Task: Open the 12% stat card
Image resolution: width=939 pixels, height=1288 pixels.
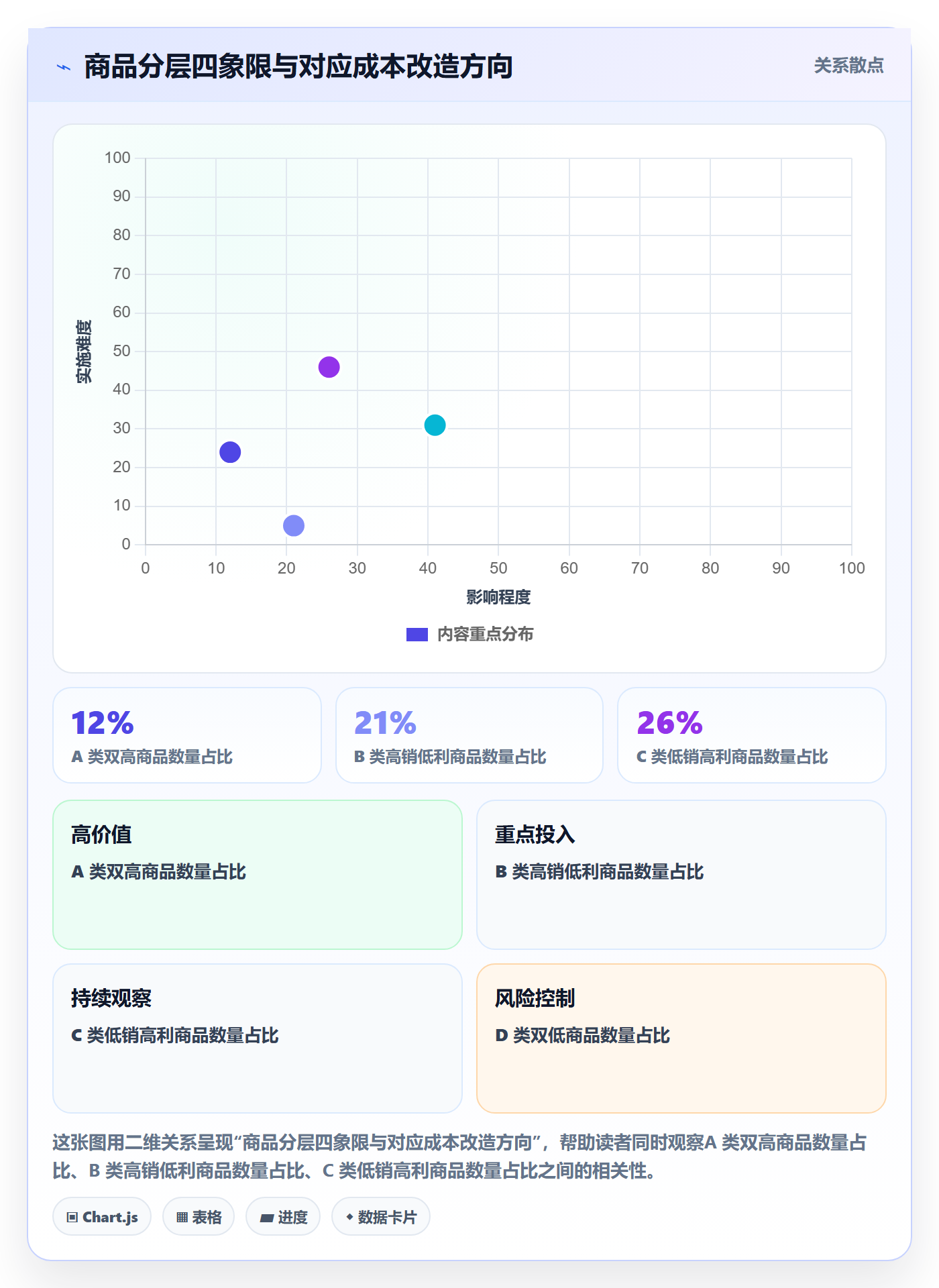Action: [x=187, y=735]
